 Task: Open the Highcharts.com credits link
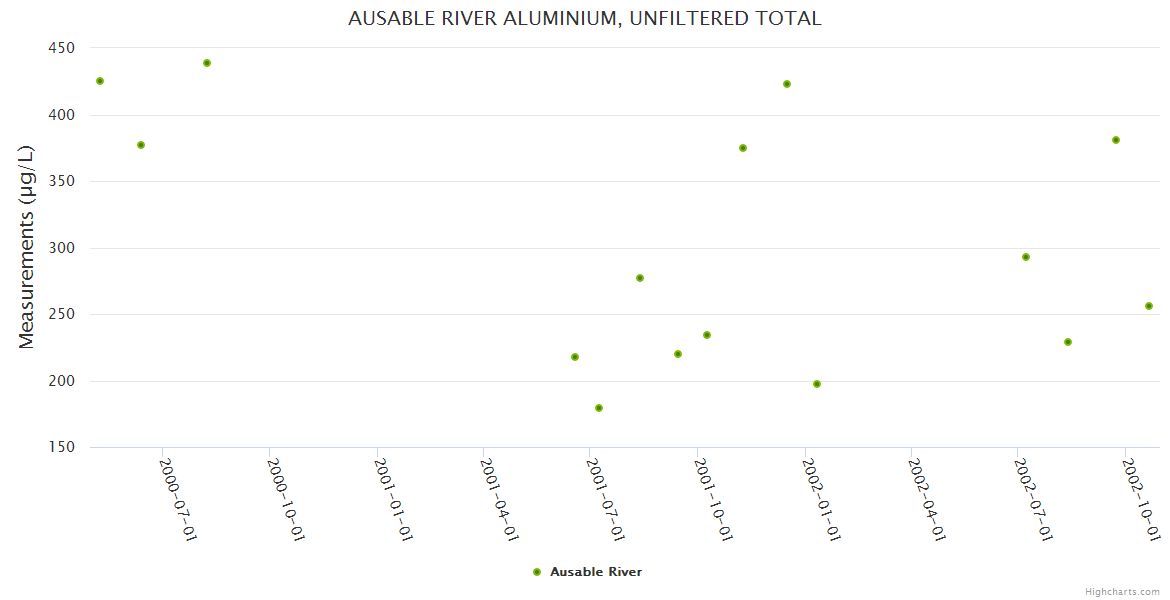point(1122,592)
